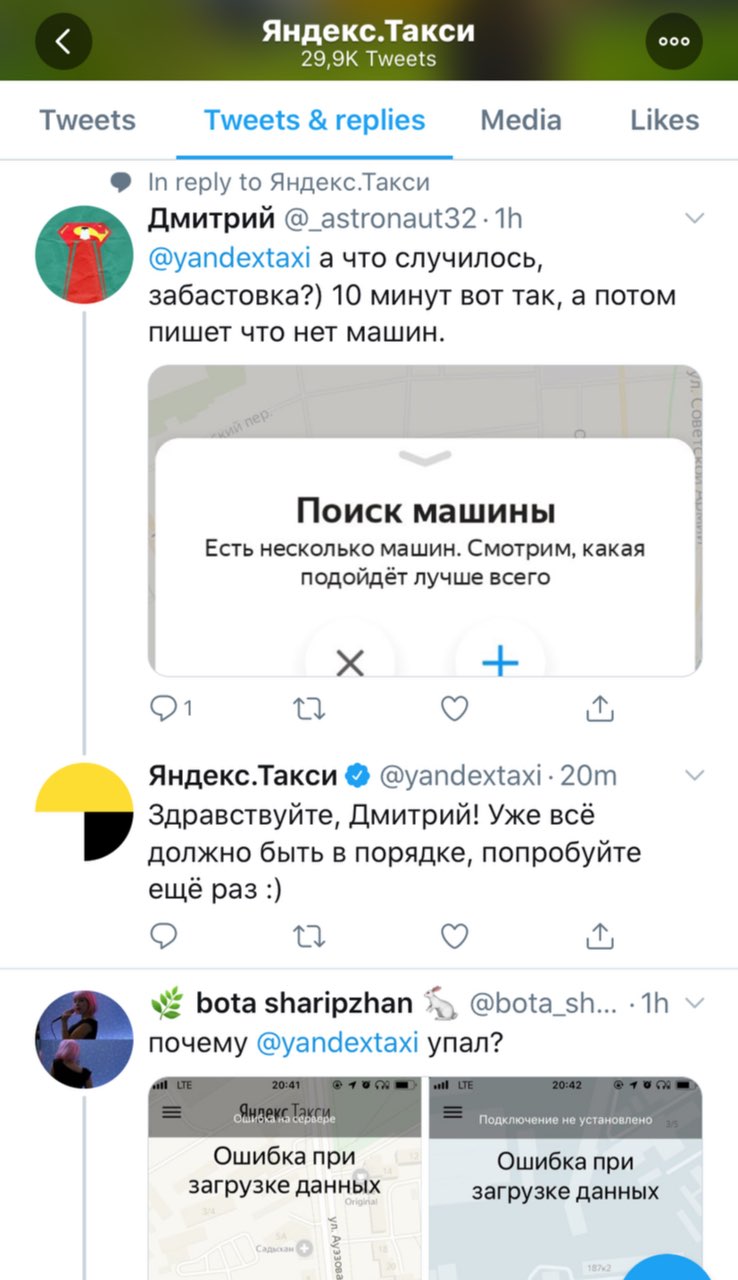The image size is (738, 1280).
Task: Open dropdown chevron on bota sharipzhan's tweet
Action: click(693, 1003)
